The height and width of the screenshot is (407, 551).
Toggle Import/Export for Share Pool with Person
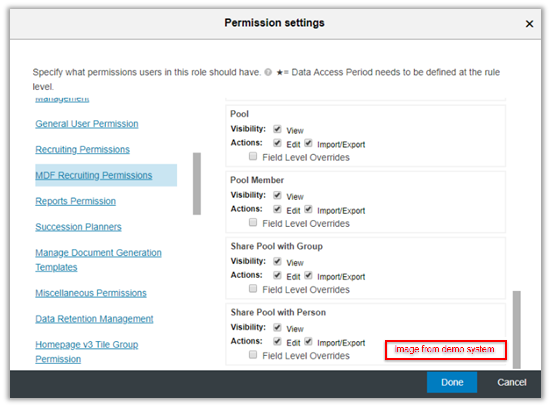(308, 341)
